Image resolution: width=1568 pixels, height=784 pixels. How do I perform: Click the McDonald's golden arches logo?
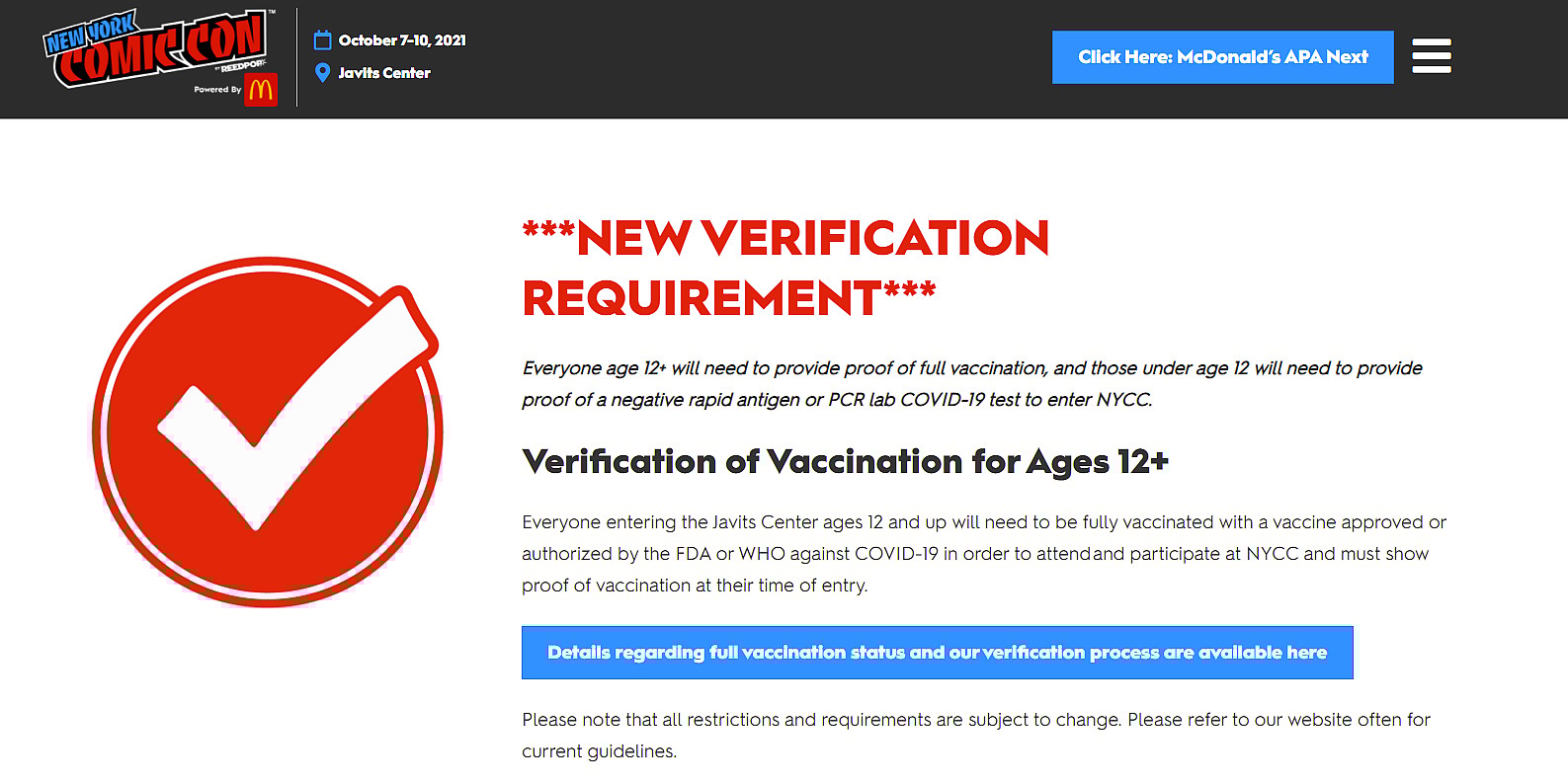261,90
